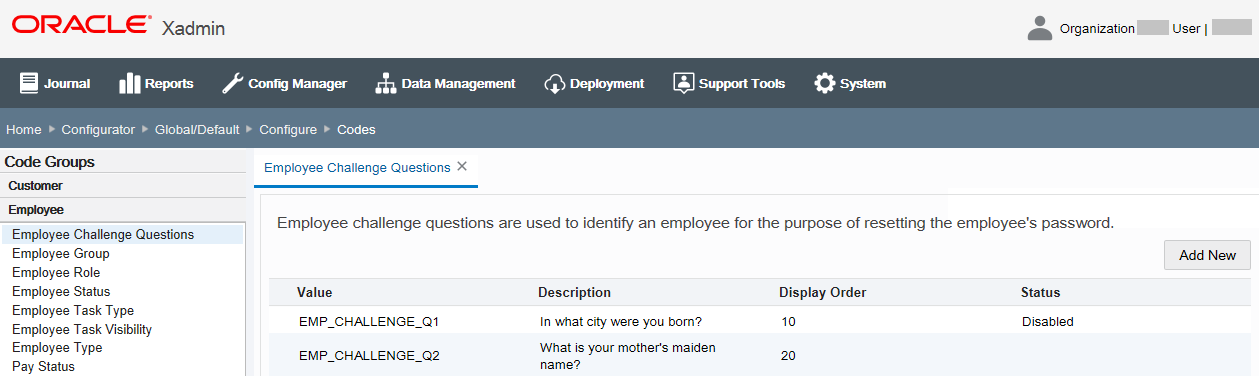Click 'What is your mother's maiden name?' cell

point(628,356)
